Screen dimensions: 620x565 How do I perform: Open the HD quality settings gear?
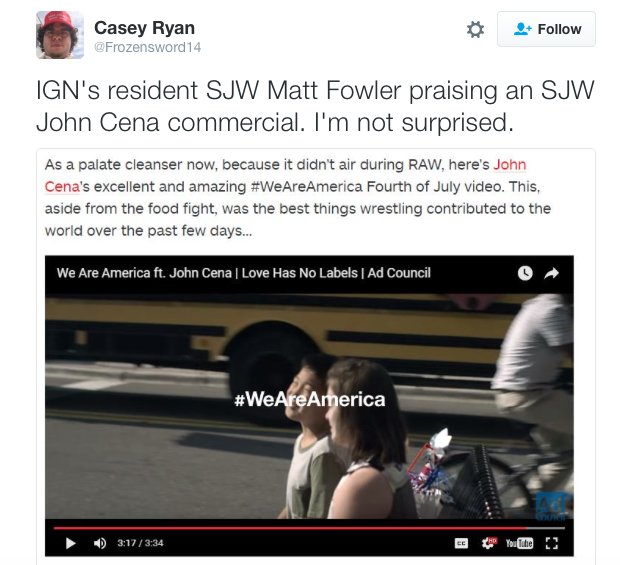pyautogui.click(x=489, y=543)
